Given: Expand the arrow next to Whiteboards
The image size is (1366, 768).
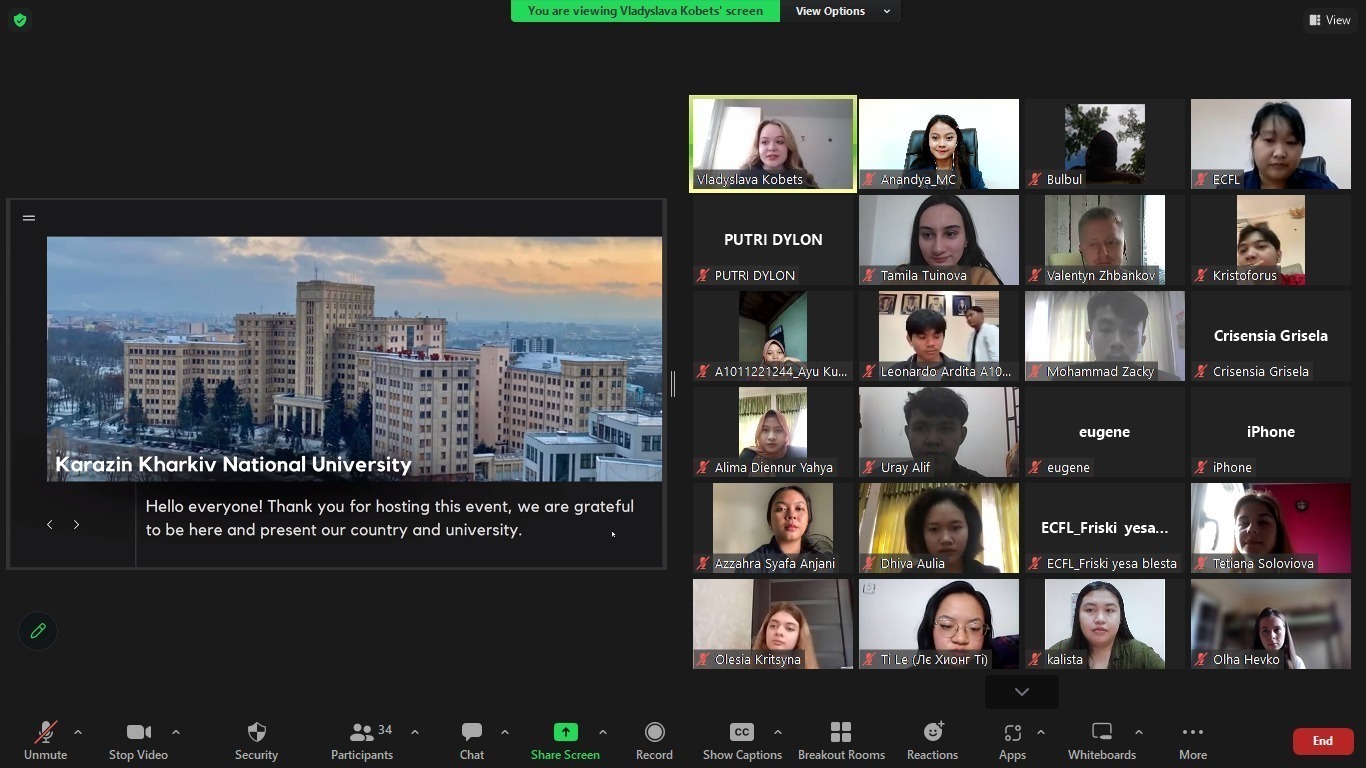Looking at the screenshot, I should pos(1139,732).
